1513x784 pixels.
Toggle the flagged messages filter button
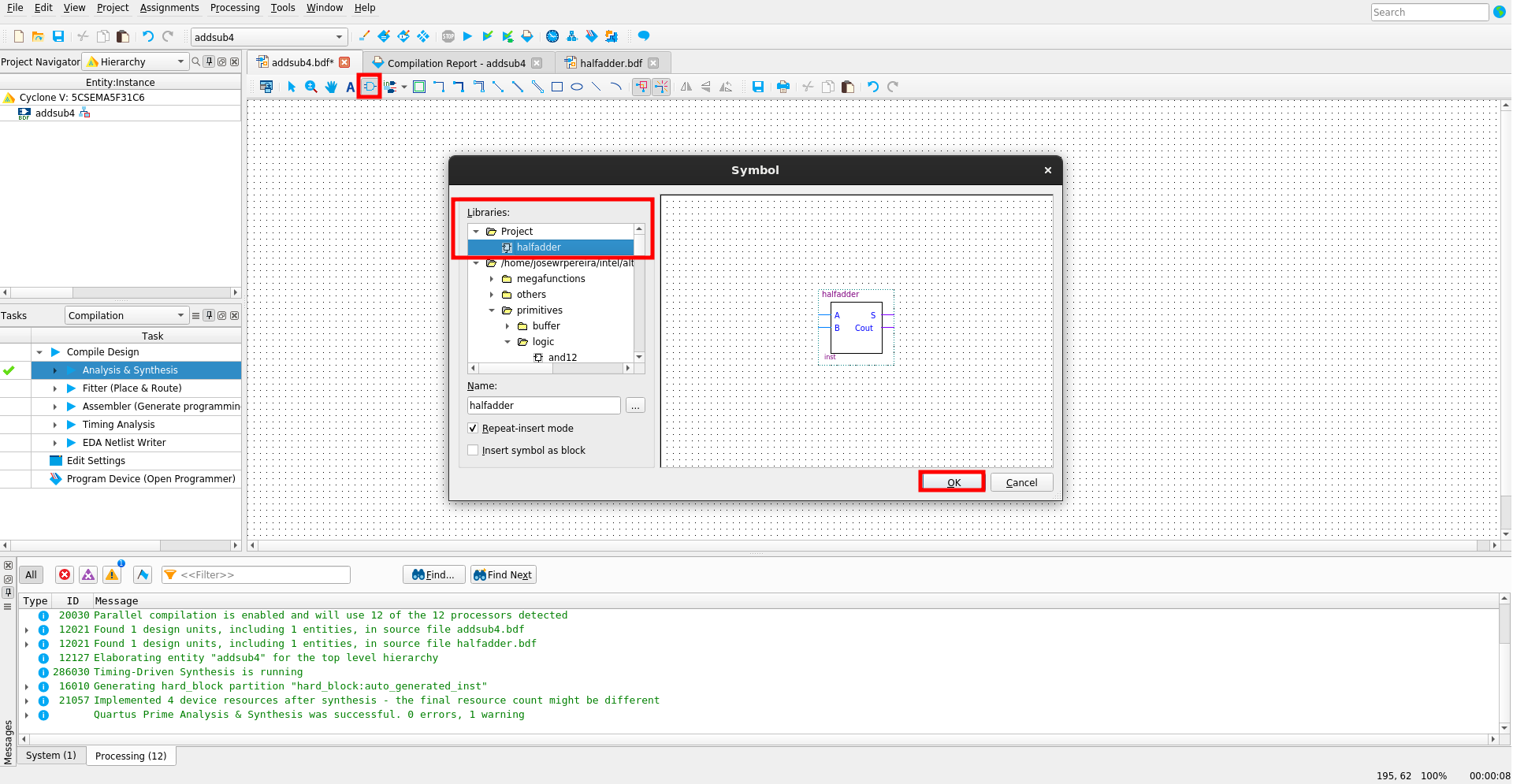pos(143,575)
